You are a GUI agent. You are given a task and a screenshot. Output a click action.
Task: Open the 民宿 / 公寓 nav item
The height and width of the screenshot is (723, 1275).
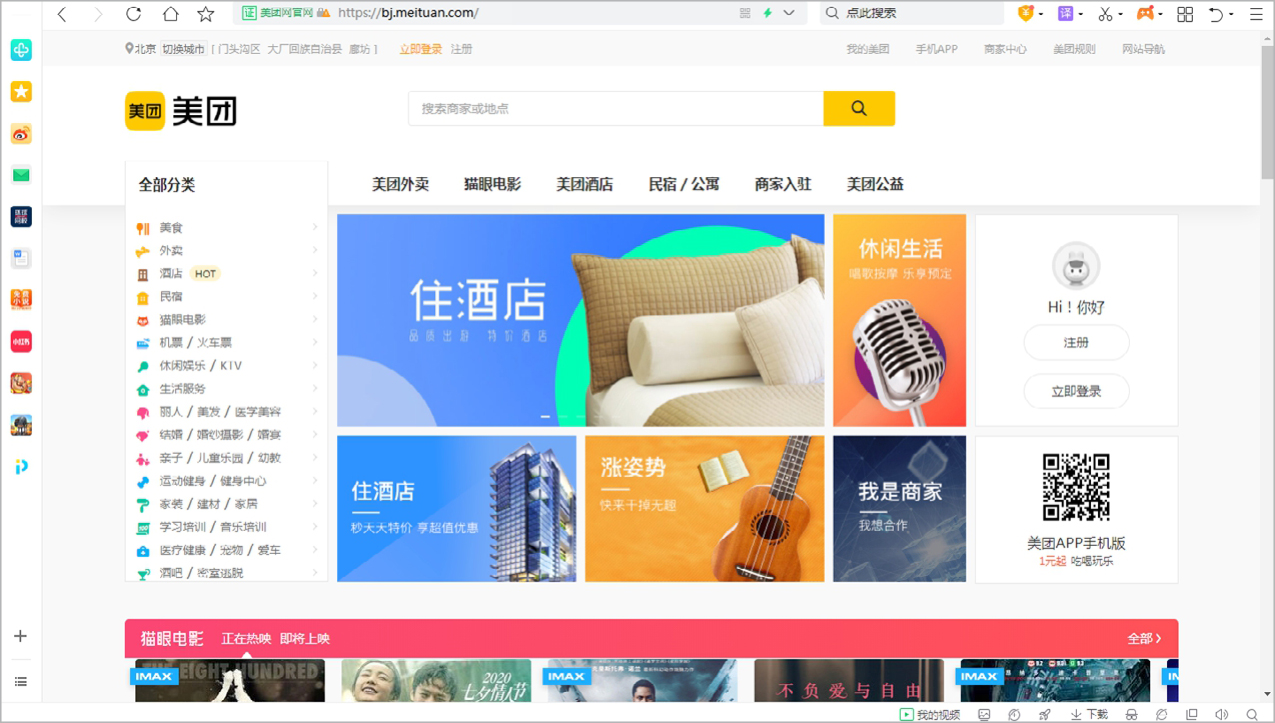(684, 184)
